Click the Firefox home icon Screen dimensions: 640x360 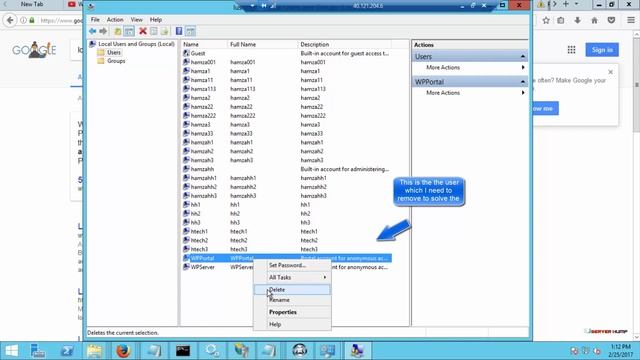594,20
